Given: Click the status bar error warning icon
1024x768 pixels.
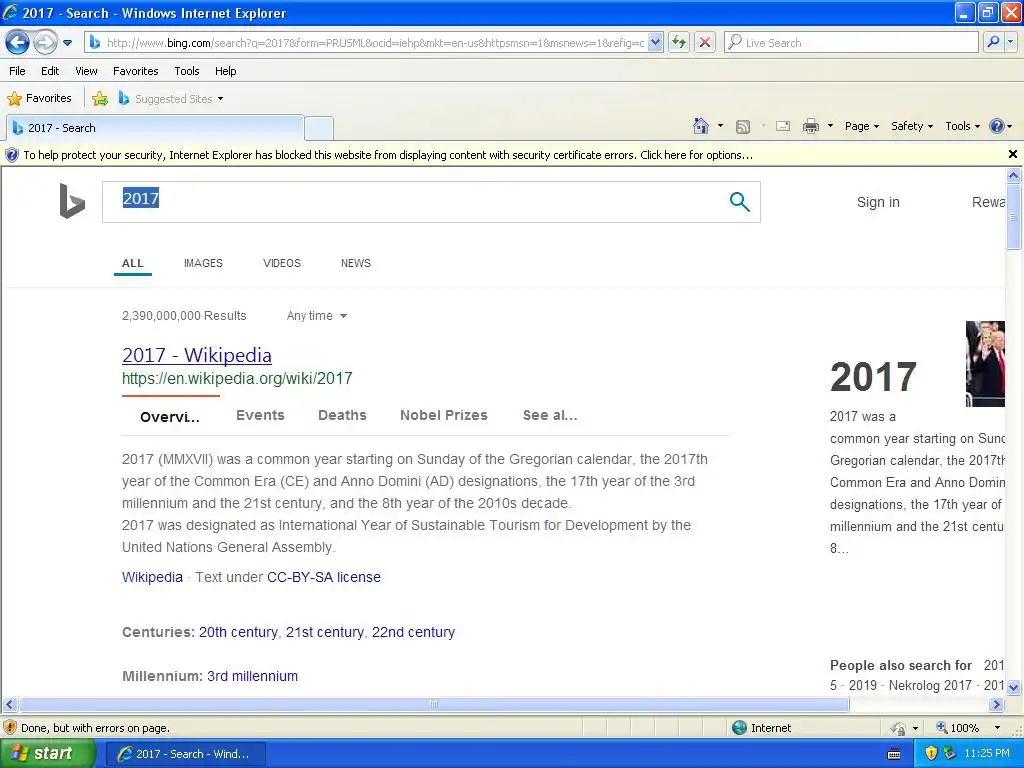Looking at the screenshot, I should (10, 728).
